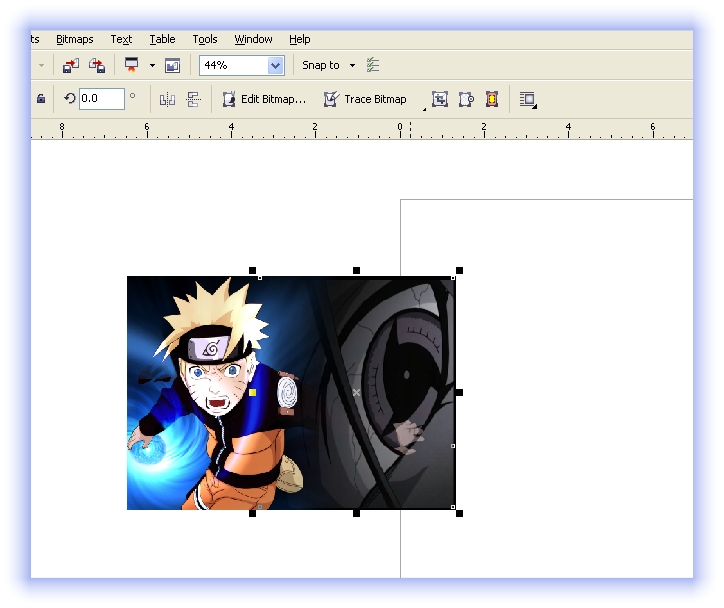Toggle the lock ratio padlock

click(x=41, y=98)
